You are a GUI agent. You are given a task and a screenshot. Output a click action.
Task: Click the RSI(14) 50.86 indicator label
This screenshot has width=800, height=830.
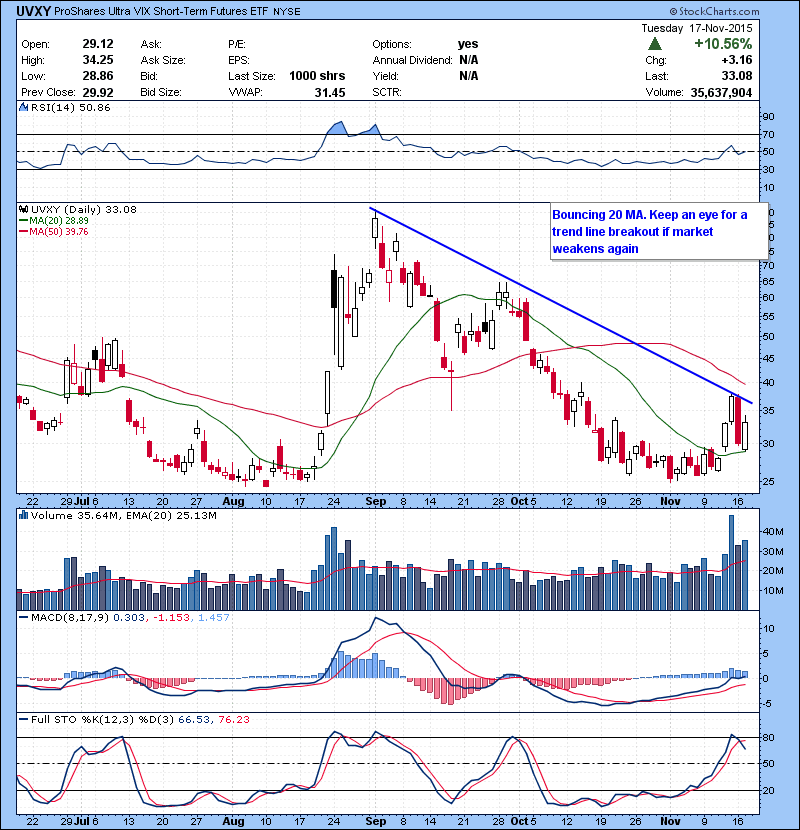70,107
